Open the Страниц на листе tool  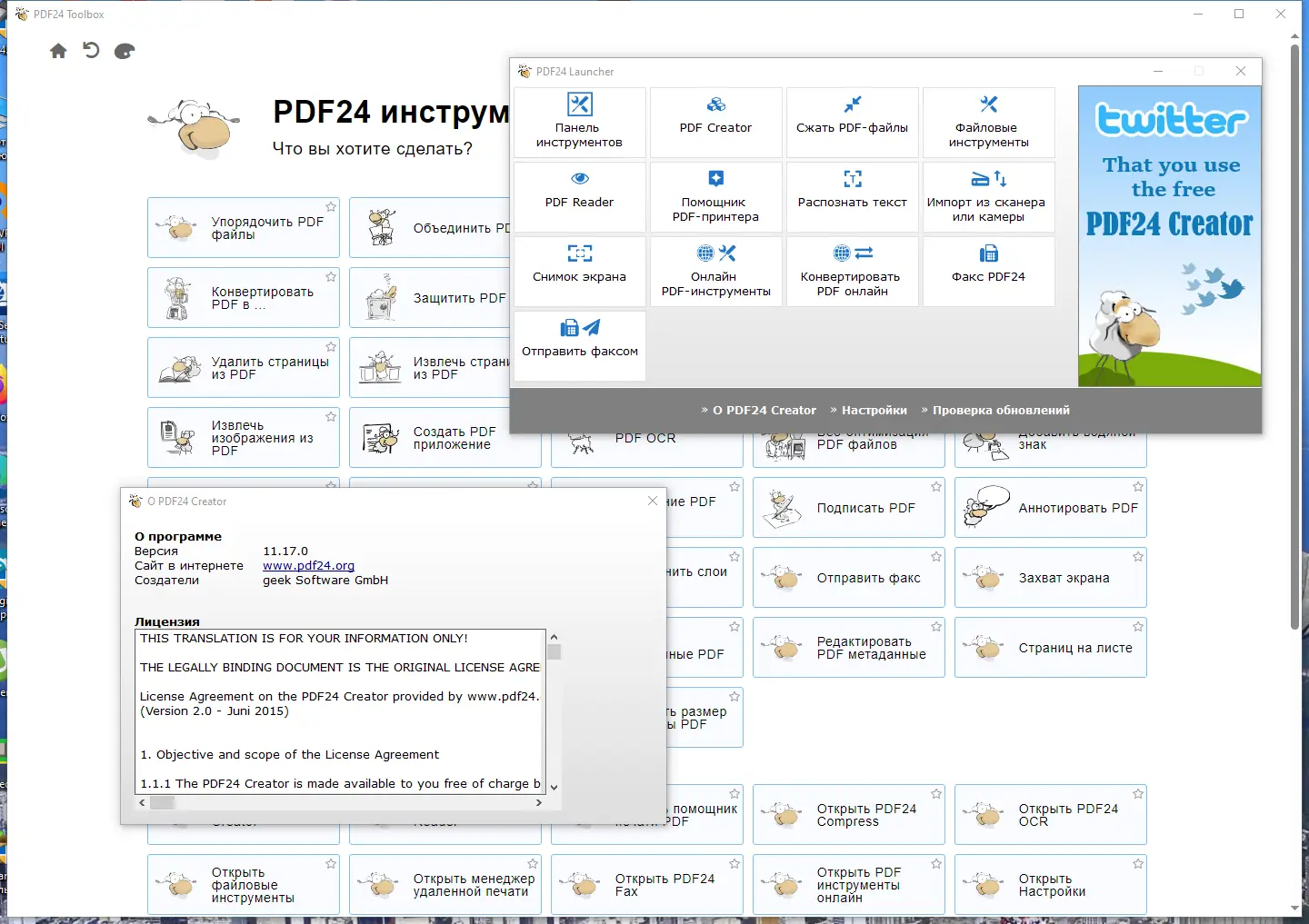(1051, 647)
